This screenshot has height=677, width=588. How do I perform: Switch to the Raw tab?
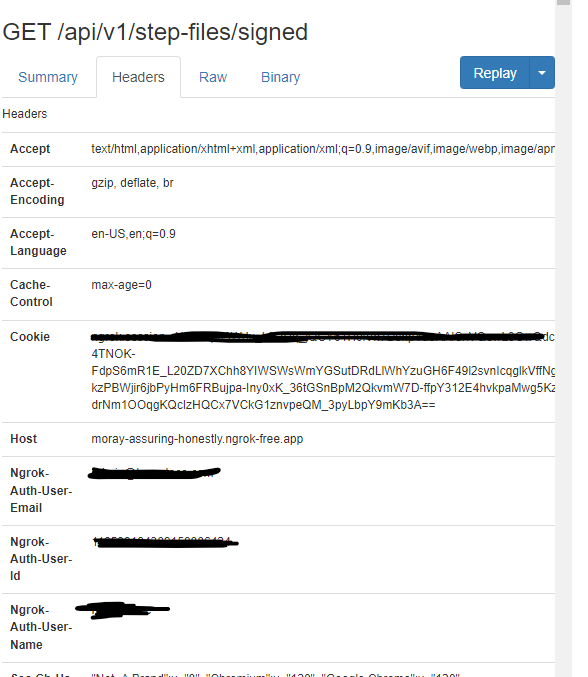pos(213,77)
